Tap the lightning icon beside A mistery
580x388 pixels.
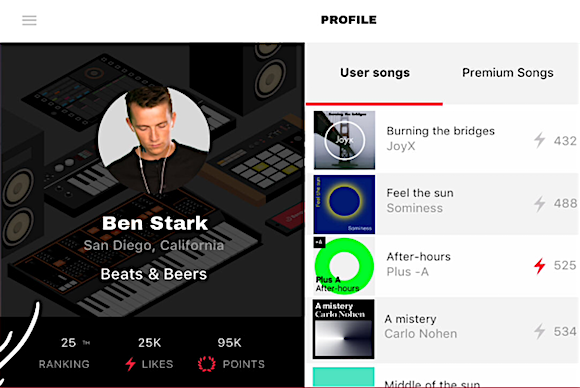click(540, 331)
